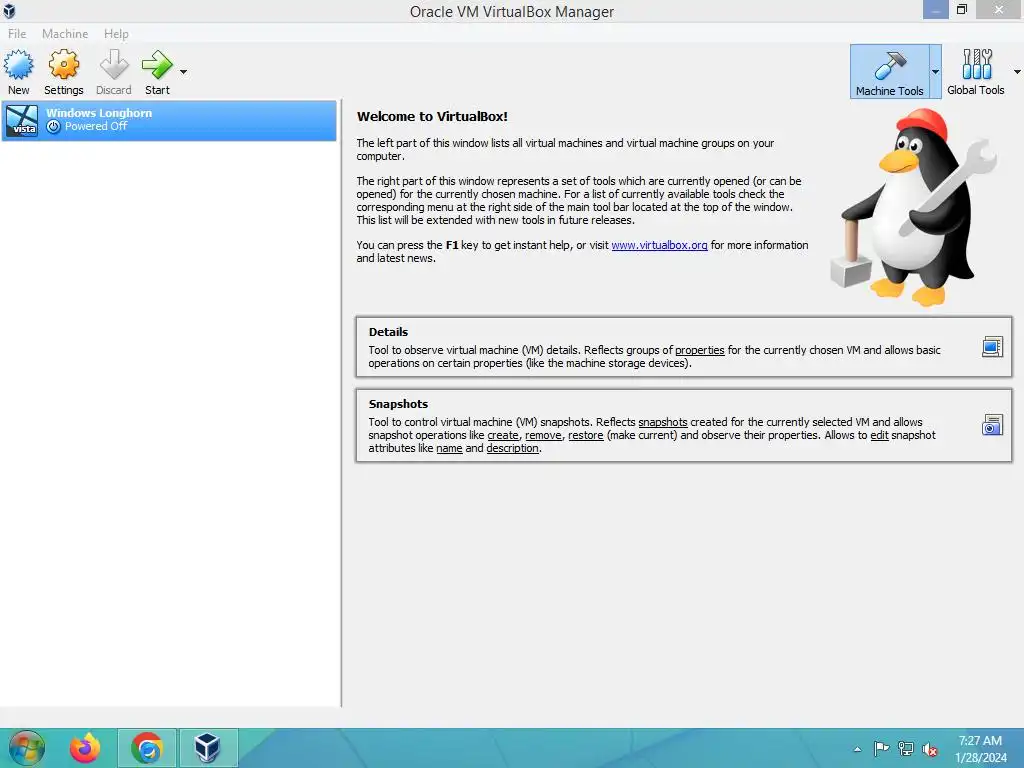Viewport: 1024px width, 768px height.
Task: Click the edit snapshot link
Action: click(879, 435)
